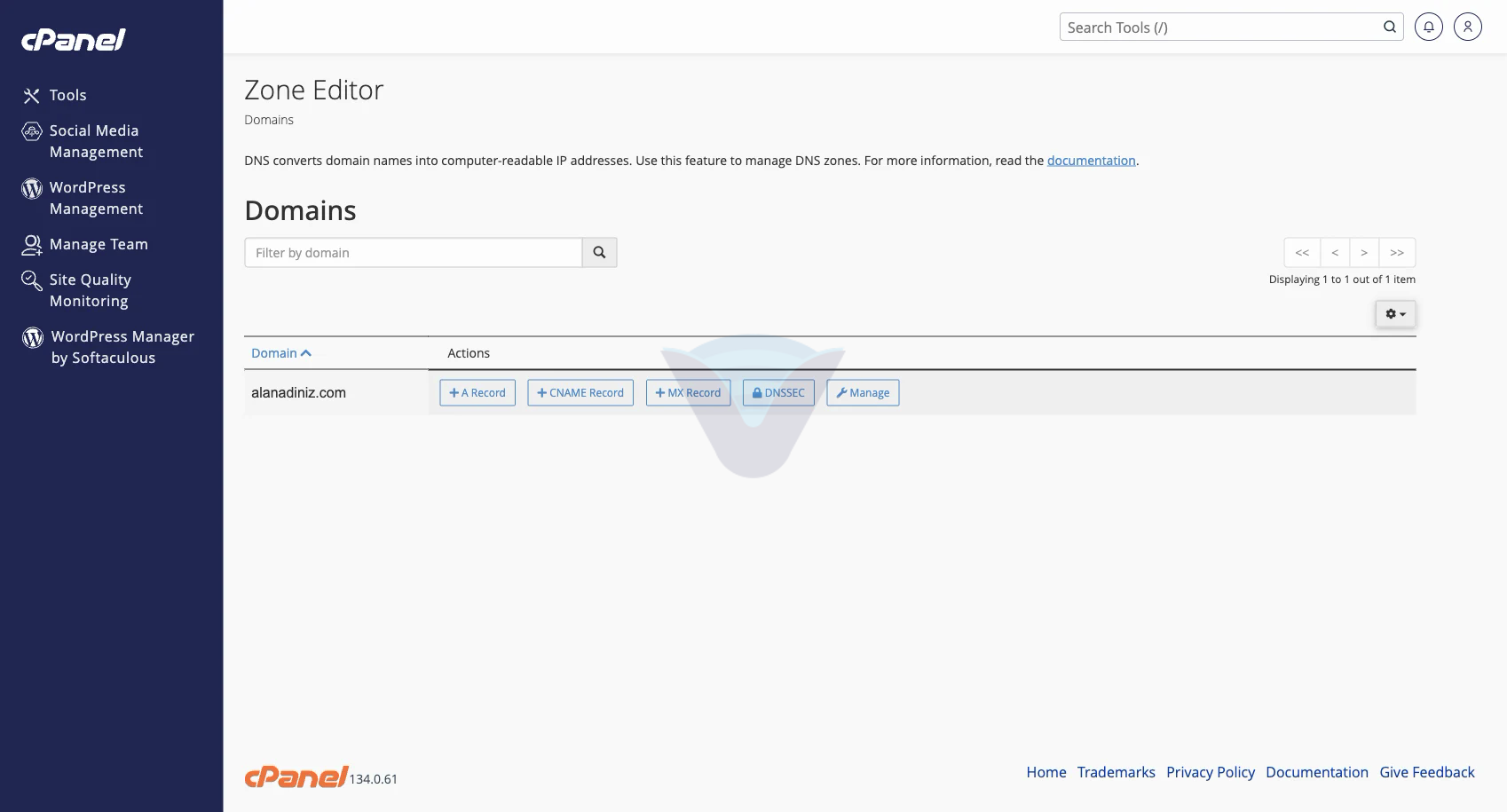Open Social Media Management
1507x812 pixels.
pos(83,141)
